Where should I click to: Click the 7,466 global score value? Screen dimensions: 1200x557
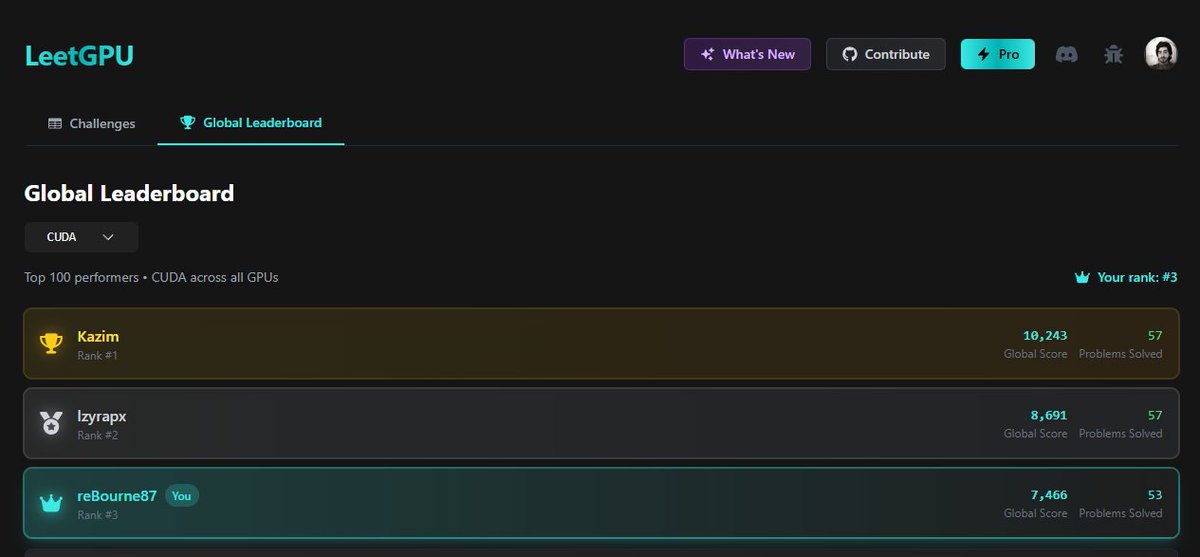tap(1049, 494)
